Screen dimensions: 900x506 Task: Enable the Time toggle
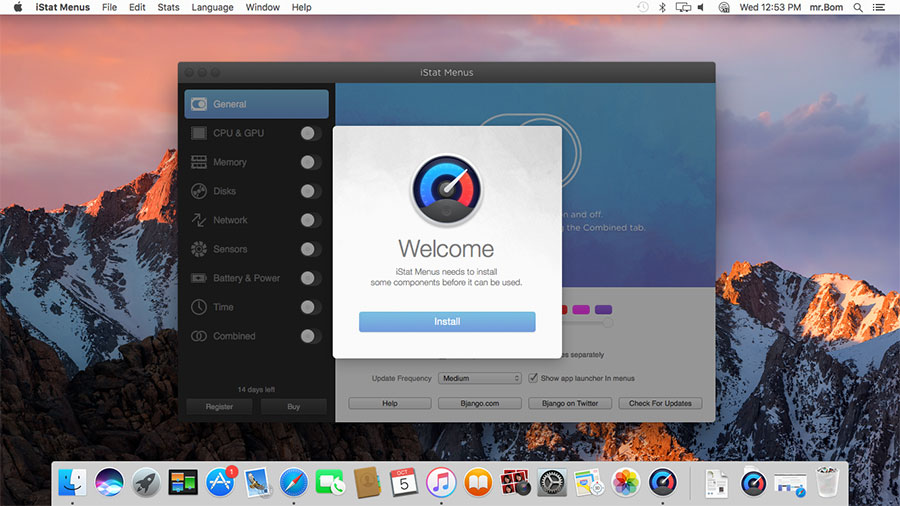311,307
